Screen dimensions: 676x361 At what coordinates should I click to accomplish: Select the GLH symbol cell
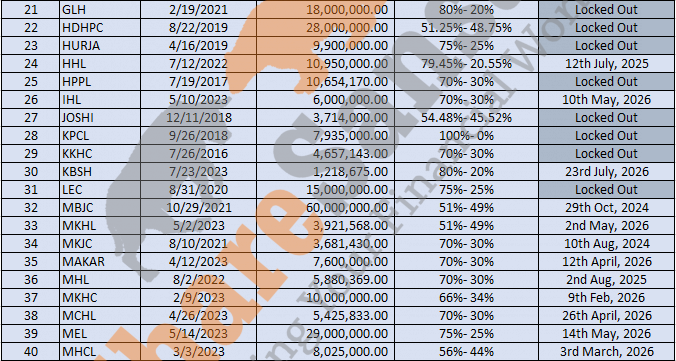[100, 9]
